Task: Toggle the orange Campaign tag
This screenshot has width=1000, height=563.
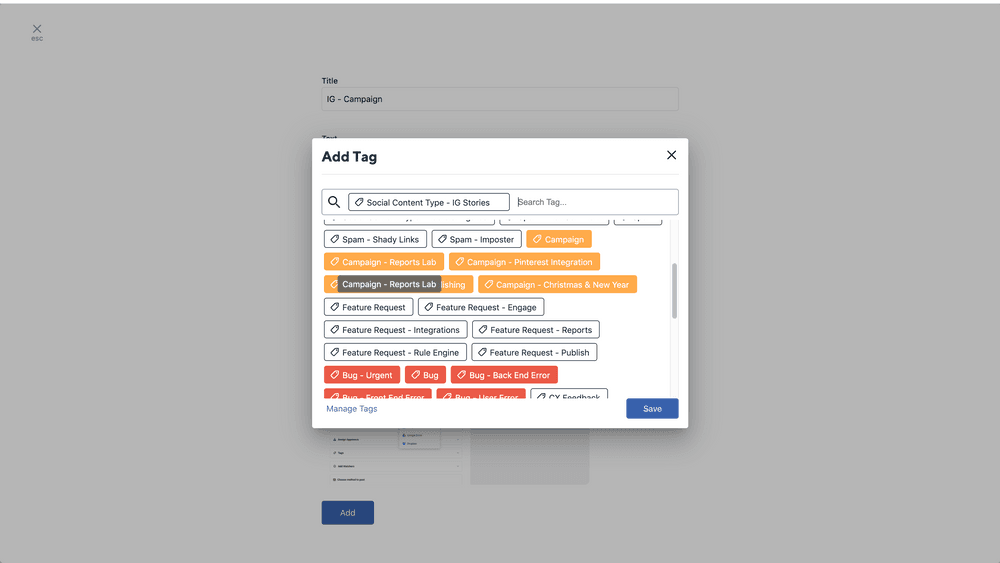Action: click(x=559, y=240)
